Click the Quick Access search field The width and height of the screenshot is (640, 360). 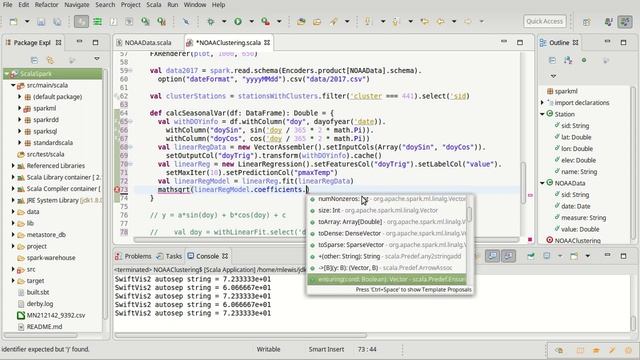[x=544, y=21]
